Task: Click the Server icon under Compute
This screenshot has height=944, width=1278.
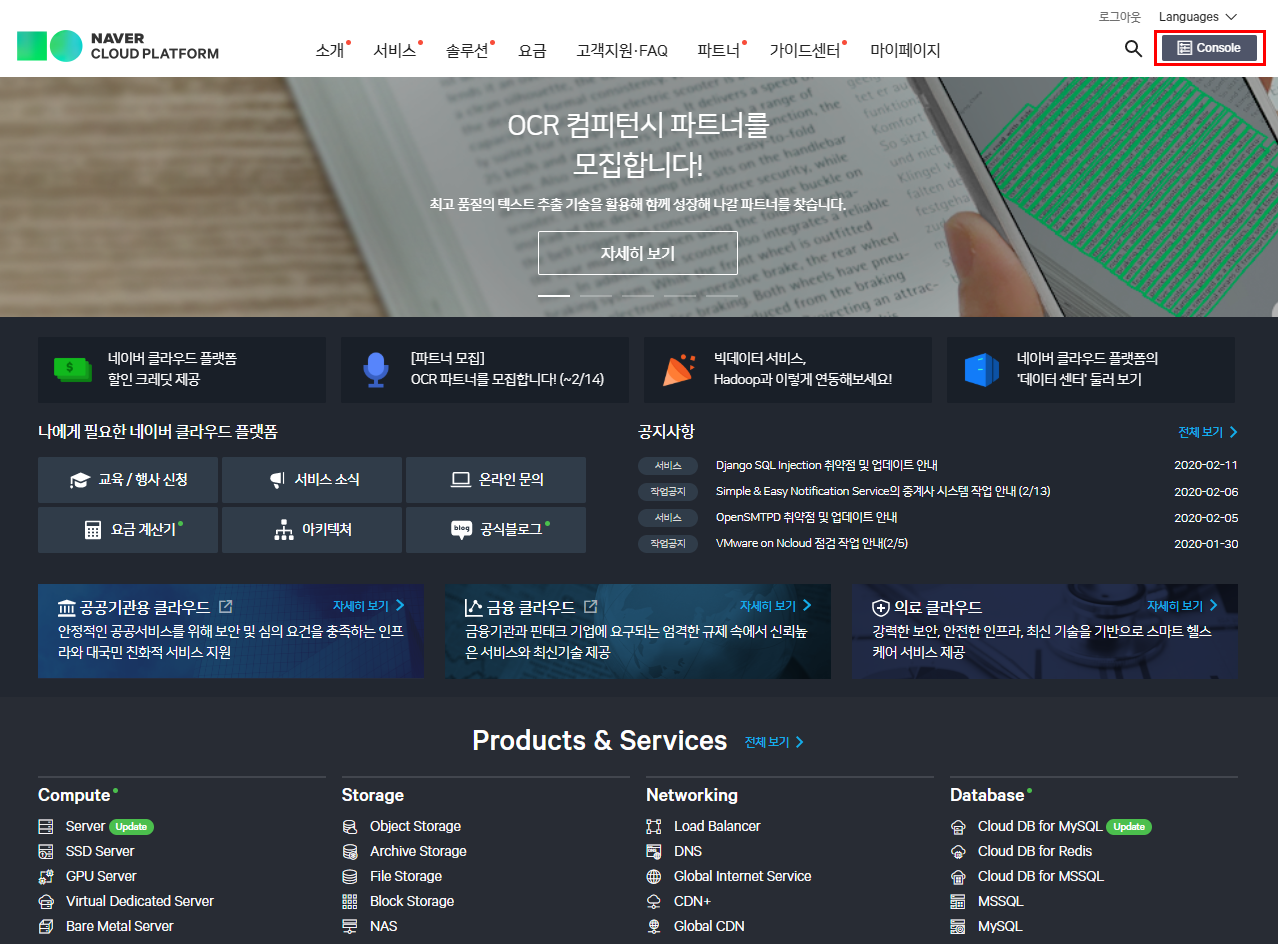Action: (x=45, y=827)
